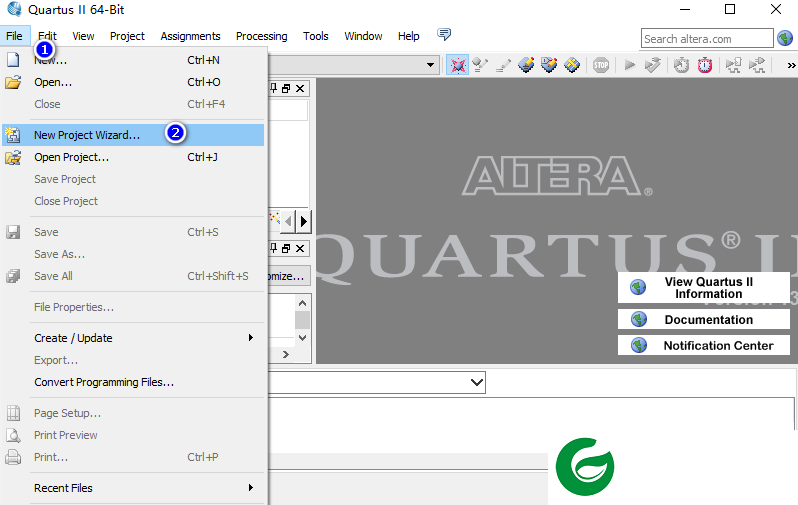This screenshot has width=798, height=505.
Task: Open Device settings from the toolbar
Action: coord(479,65)
